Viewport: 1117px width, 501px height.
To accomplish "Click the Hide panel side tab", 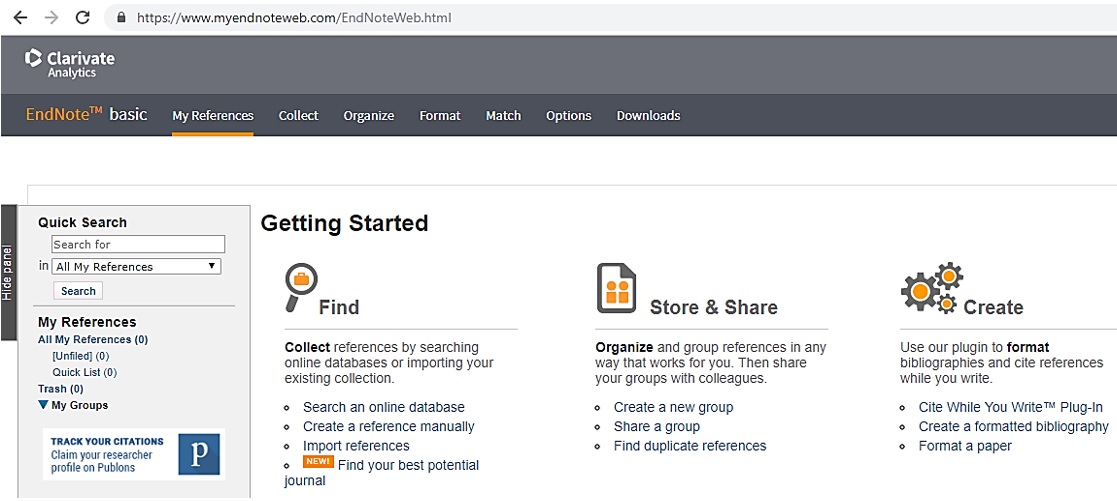I will 8,273.
